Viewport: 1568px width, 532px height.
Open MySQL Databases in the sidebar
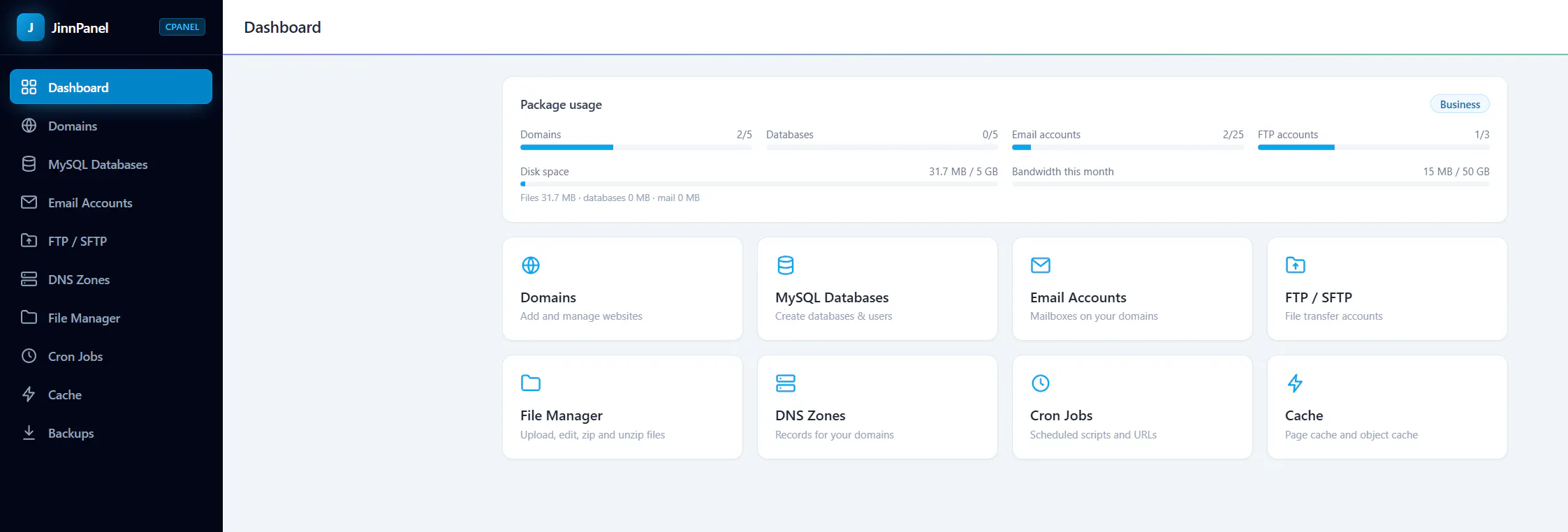[x=111, y=164]
